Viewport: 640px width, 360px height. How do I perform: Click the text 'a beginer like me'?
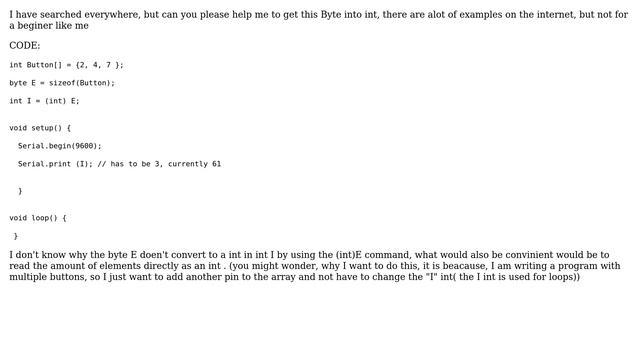click(49, 25)
